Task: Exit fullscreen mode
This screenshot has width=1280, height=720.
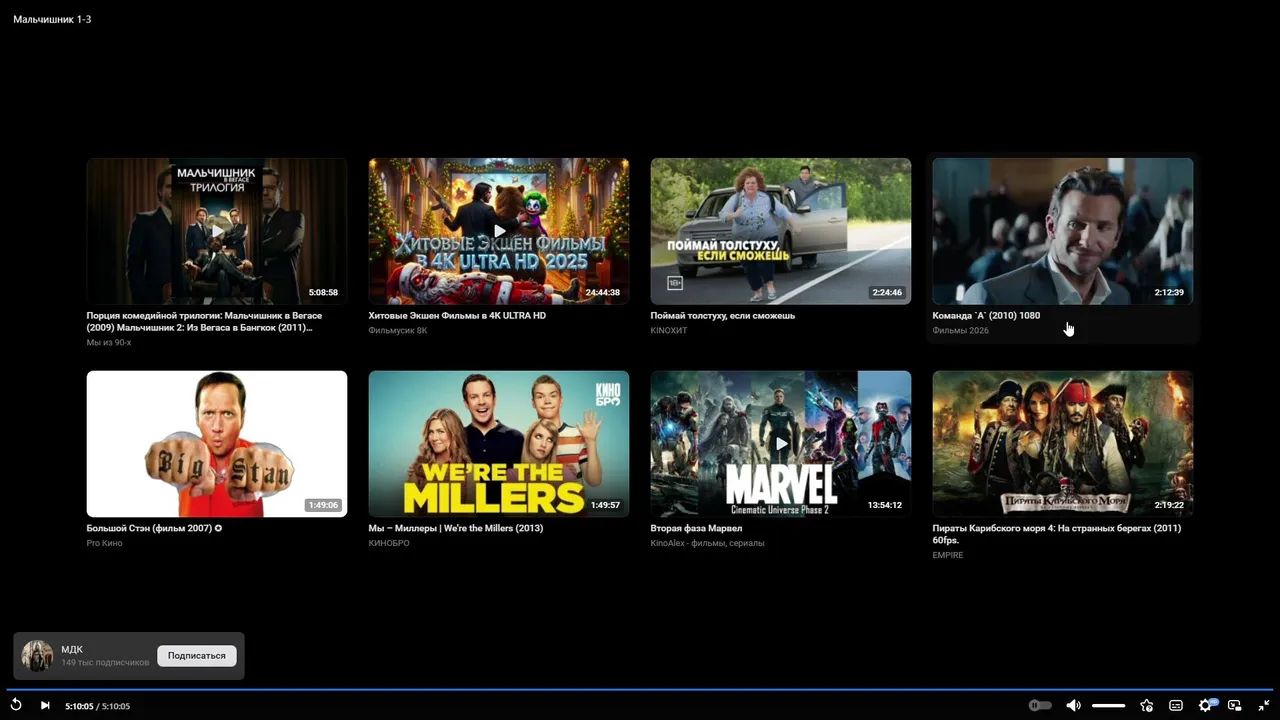Action: (1264, 705)
